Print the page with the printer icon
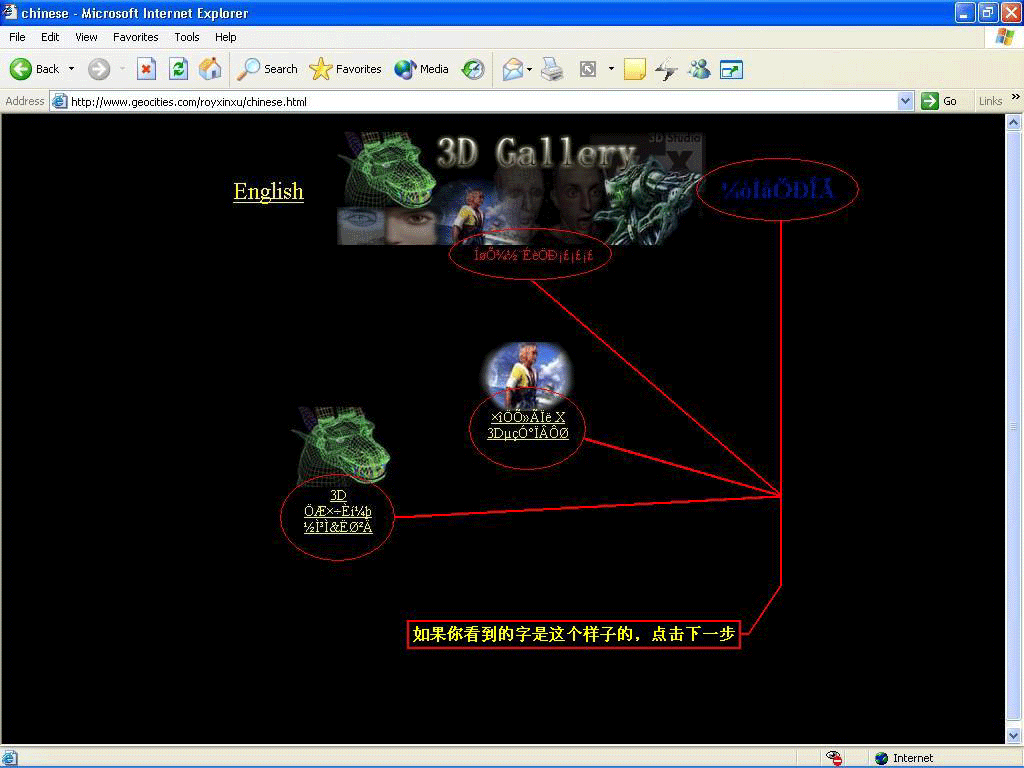Viewport: 1024px width, 768px height. point(552,69)
